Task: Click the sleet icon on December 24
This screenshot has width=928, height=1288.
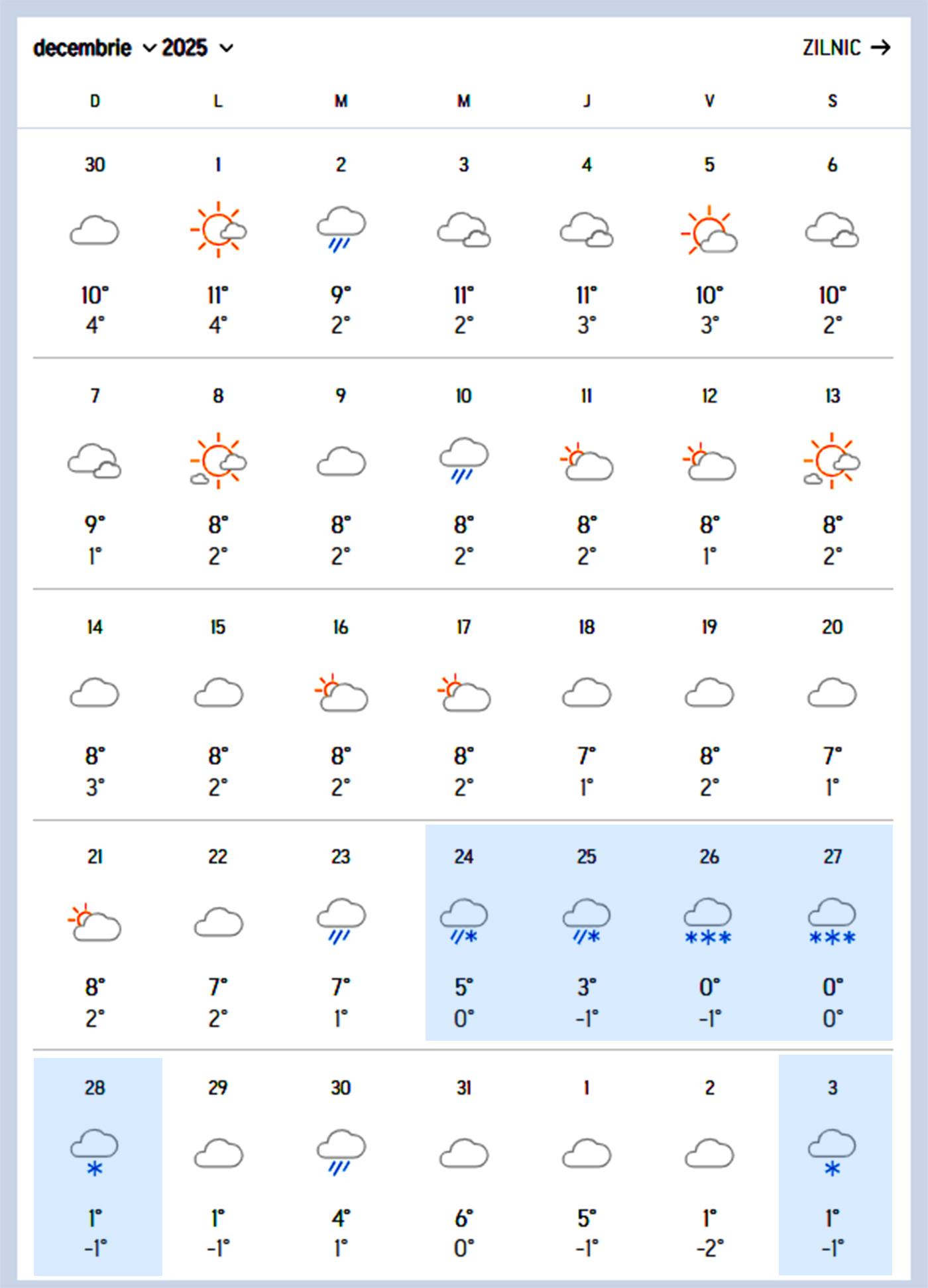Action: tap(463, 921)
